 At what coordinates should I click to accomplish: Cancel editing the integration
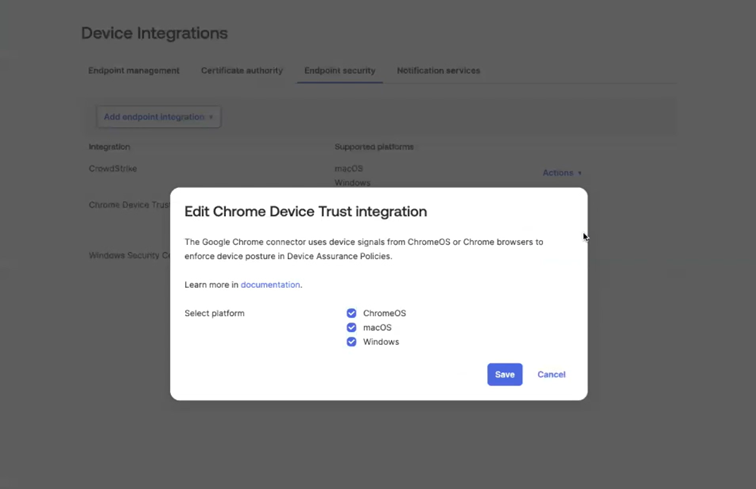pos(551,374)
